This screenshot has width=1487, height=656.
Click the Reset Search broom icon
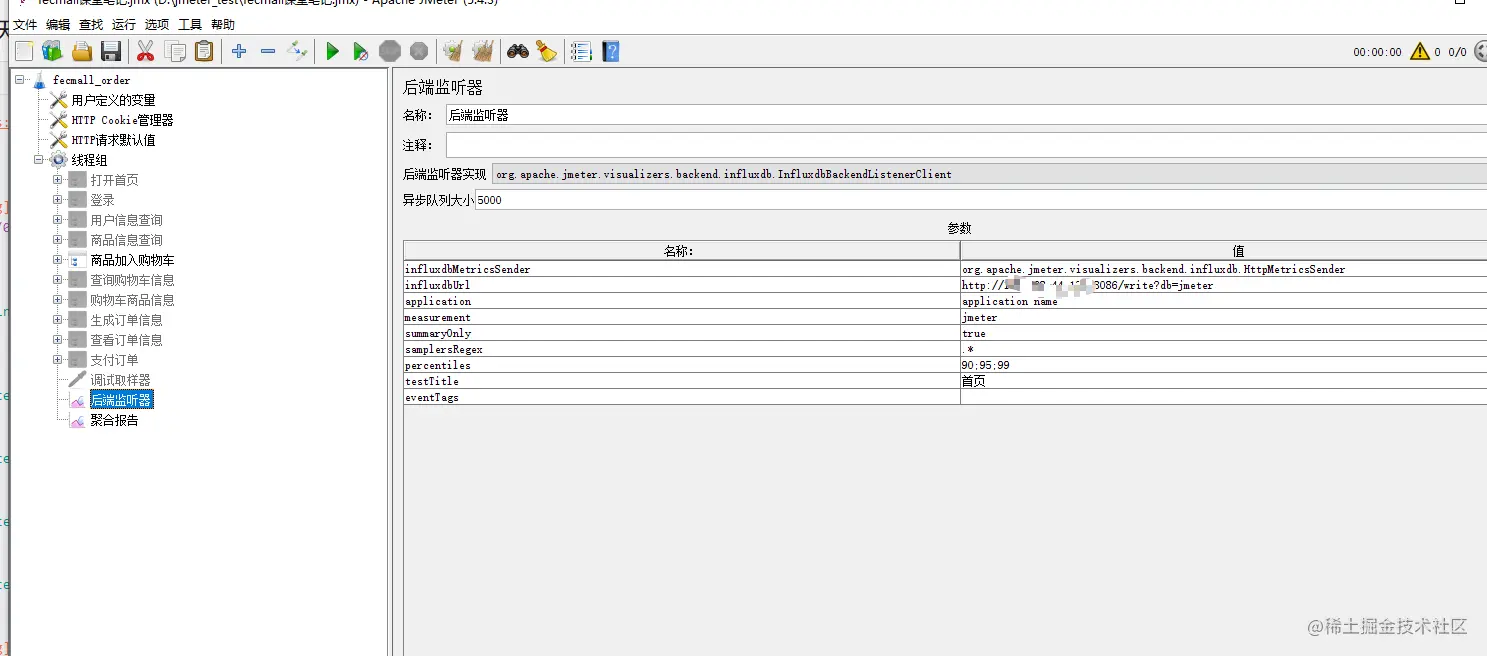[x=546, y=51]
